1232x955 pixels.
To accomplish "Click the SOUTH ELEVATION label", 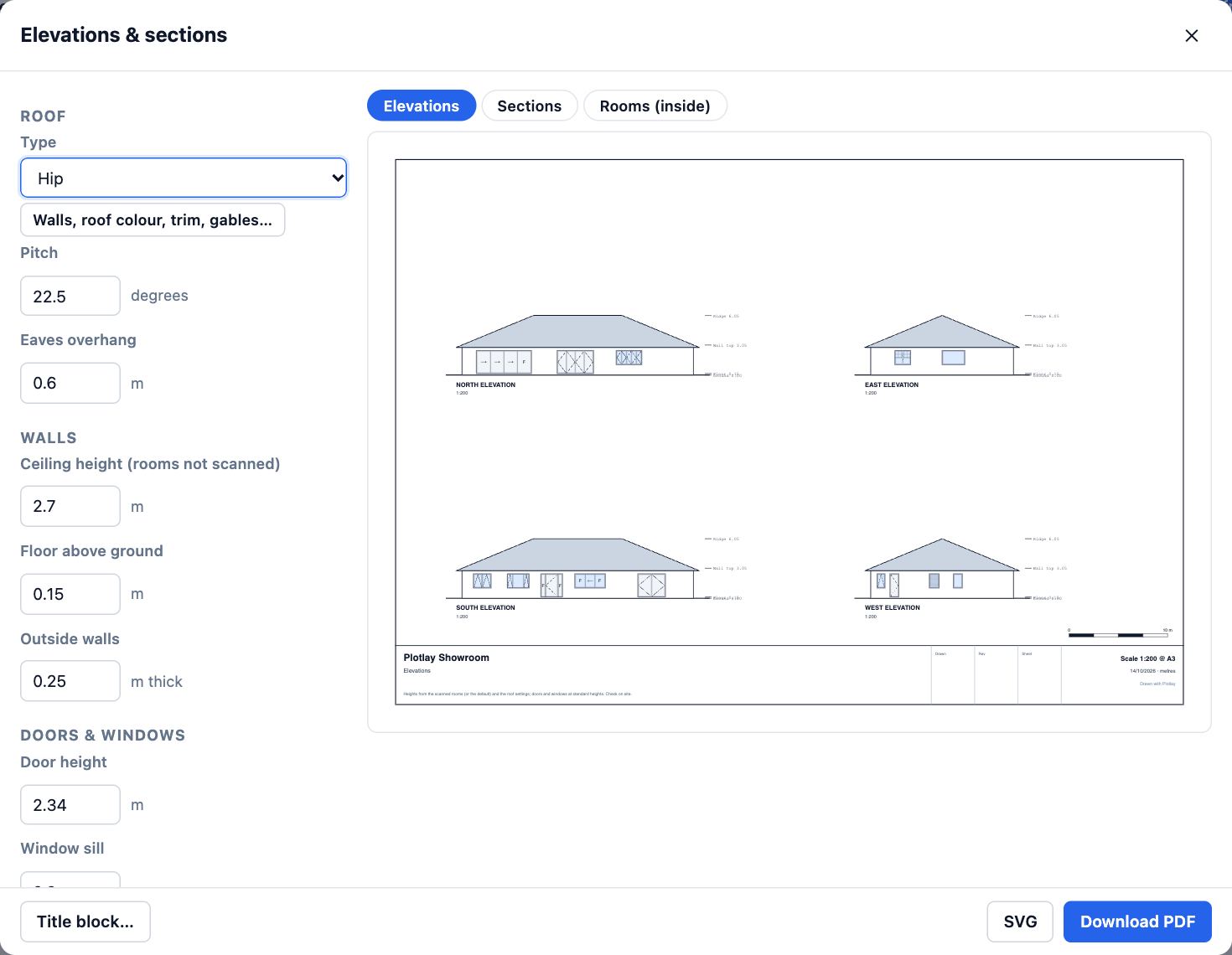I will click(486, 607).
